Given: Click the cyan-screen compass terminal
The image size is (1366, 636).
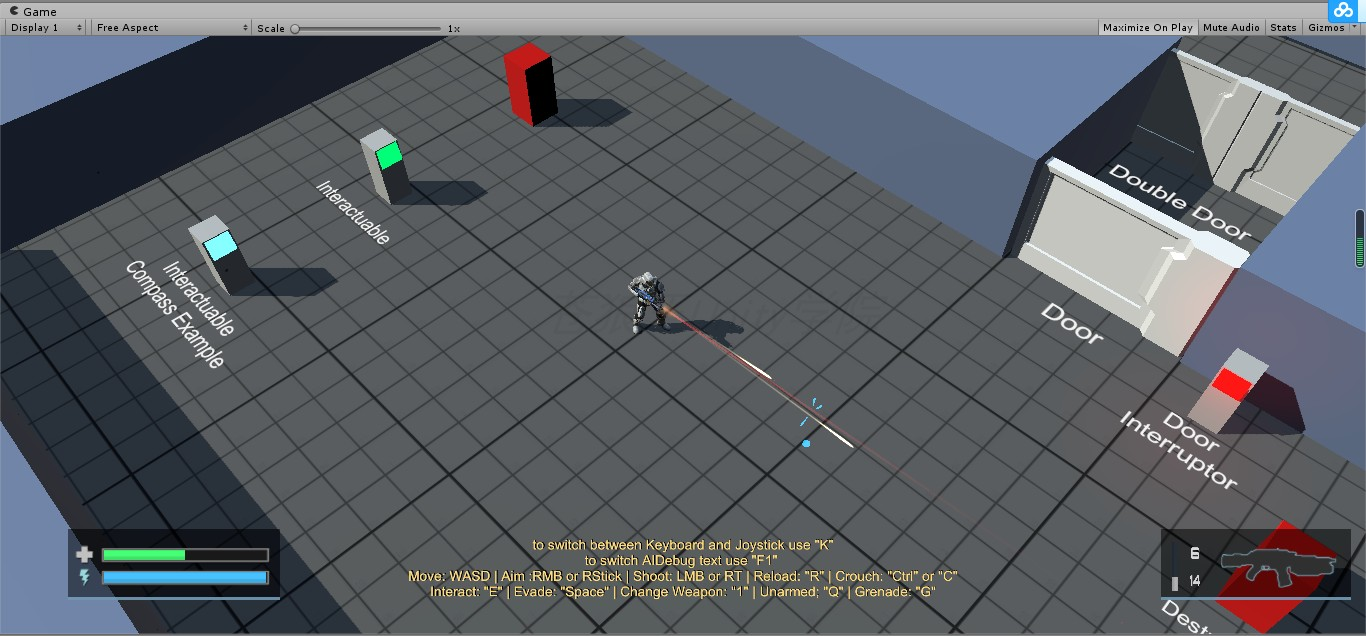Looking at the screenshot, I should pyautogui.click(x=221, y=255).
